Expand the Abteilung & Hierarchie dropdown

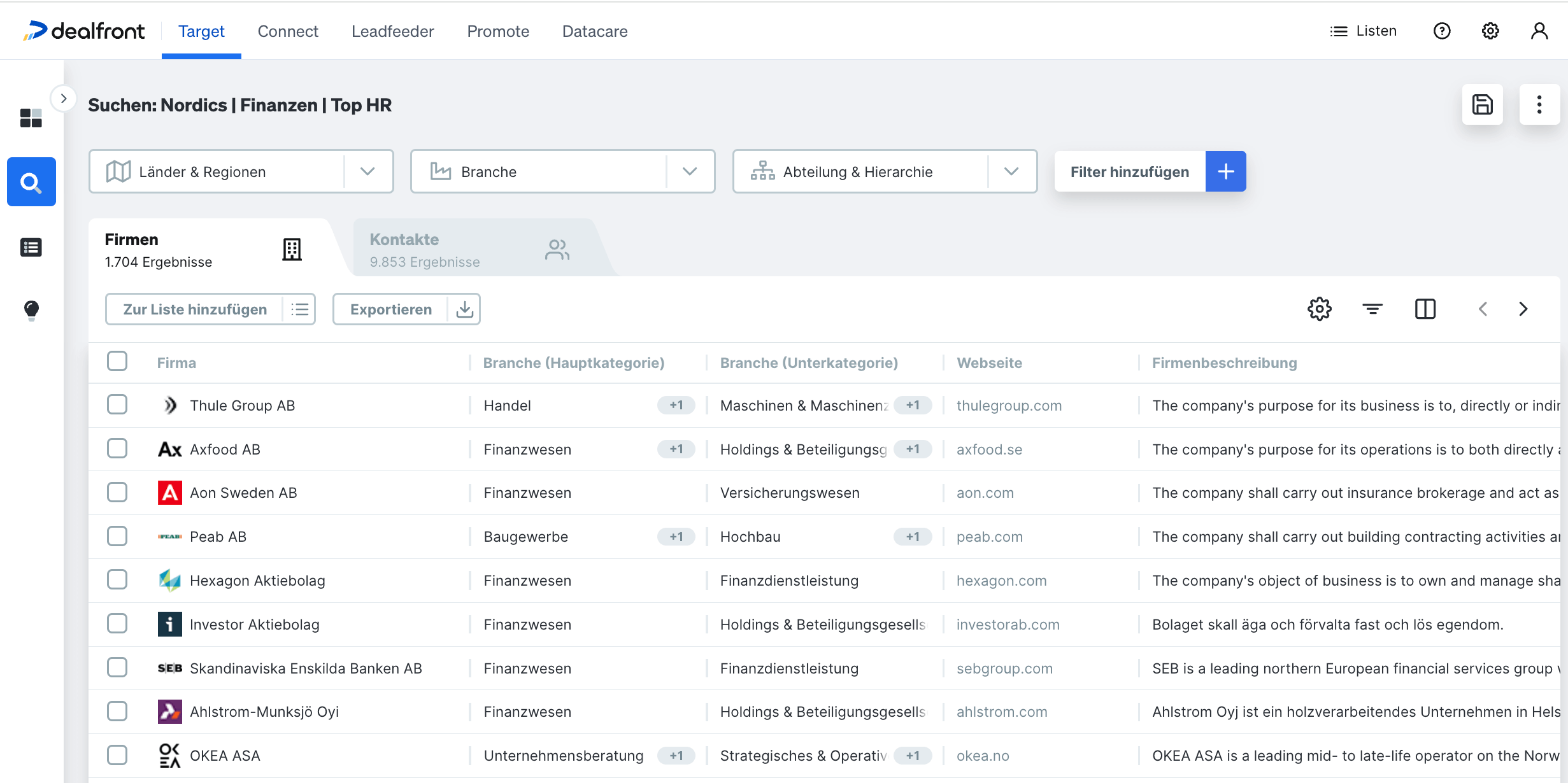(1011, 171)
